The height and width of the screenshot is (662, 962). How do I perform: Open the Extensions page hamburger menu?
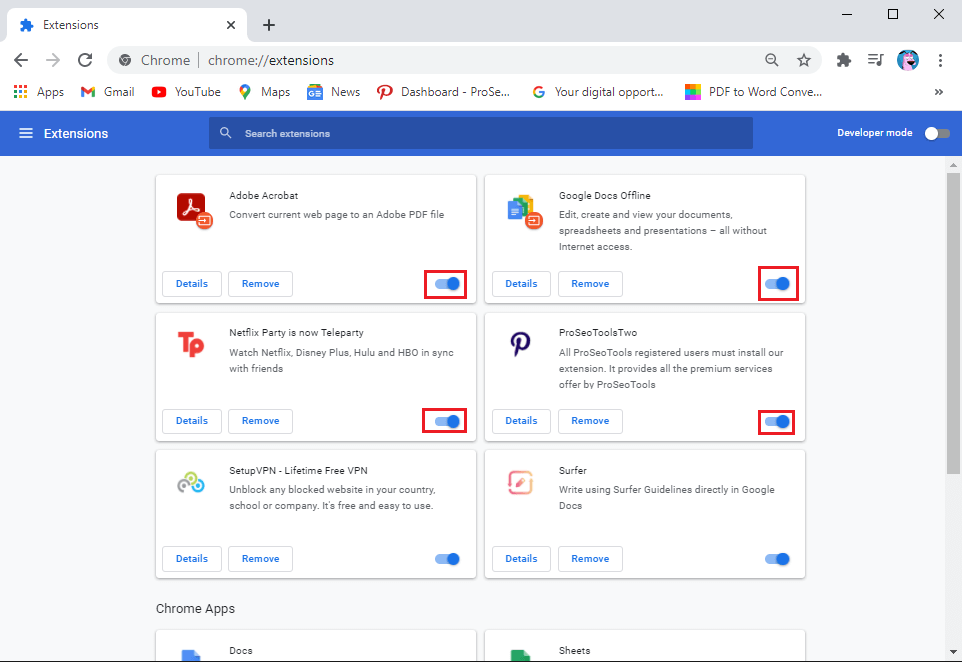25,132
